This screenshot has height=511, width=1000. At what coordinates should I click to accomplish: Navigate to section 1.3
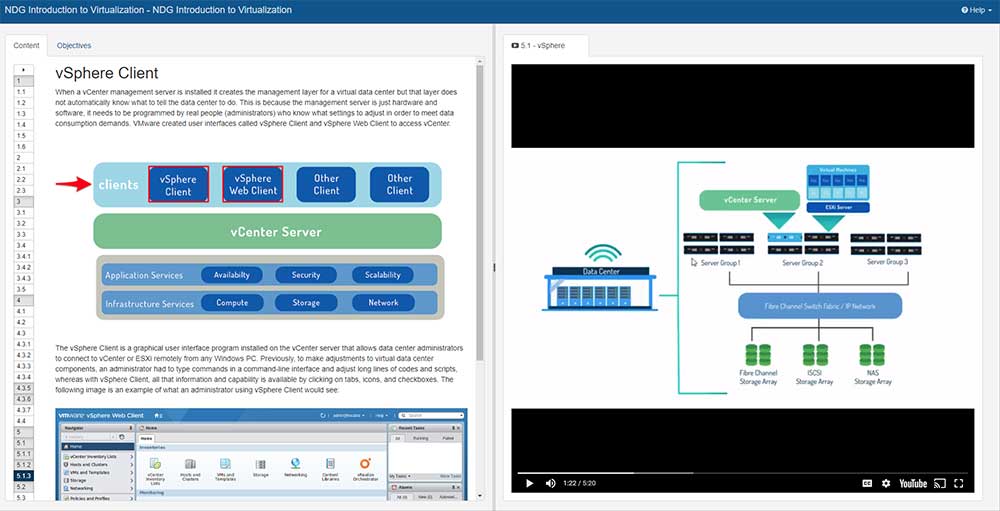(24, 114)
